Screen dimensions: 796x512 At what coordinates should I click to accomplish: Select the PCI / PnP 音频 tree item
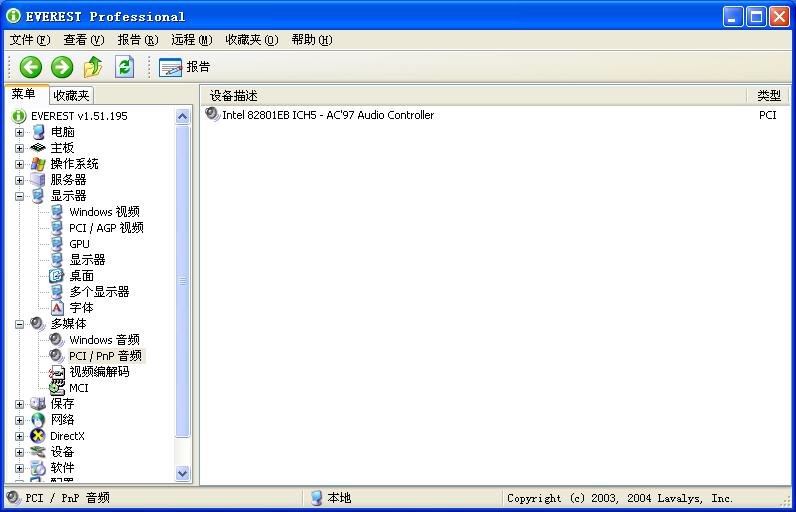pos(106,356)
